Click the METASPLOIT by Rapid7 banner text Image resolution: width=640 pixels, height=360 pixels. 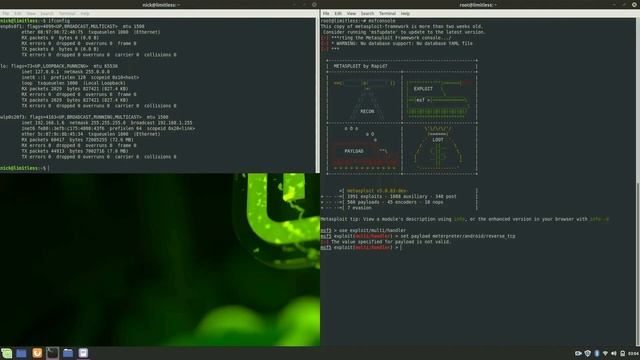pos(360,66)
